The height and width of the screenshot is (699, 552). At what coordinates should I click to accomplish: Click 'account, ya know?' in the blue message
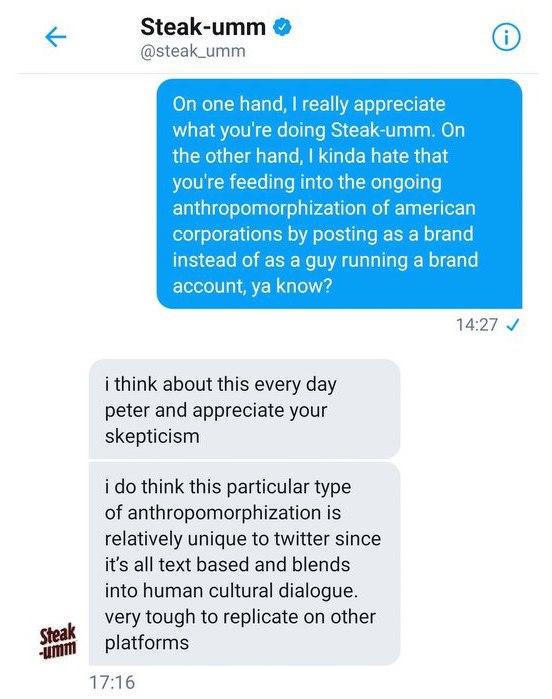coord(252,286)
